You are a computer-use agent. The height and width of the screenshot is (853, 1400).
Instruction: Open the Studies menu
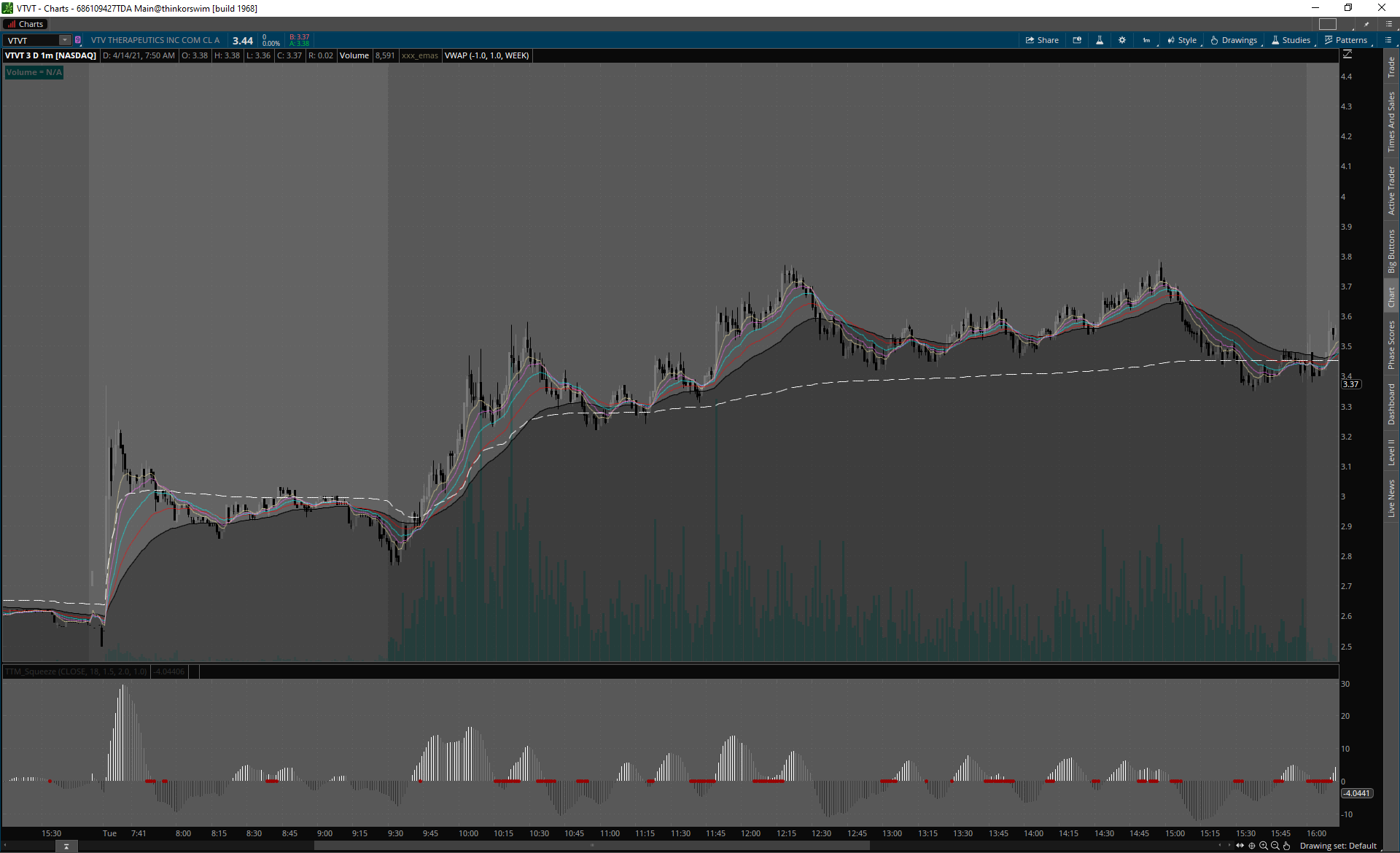click(x=1291, y=40)
